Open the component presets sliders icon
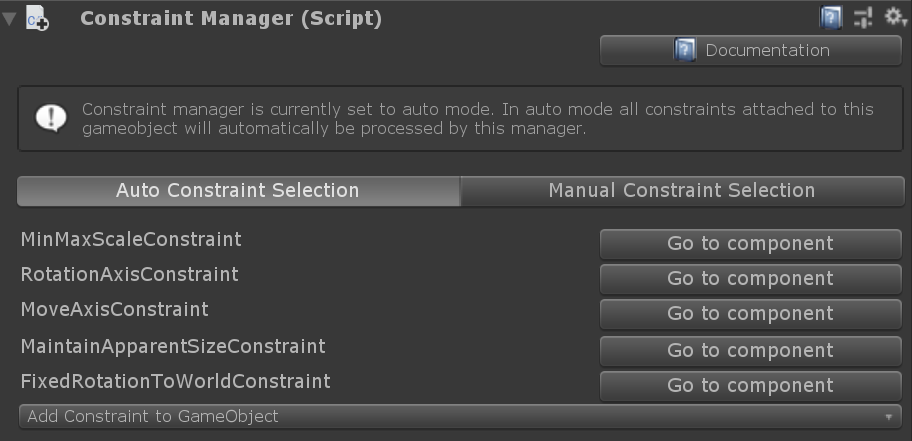Viewport: 912px width, 441px height. coord(864,17)
